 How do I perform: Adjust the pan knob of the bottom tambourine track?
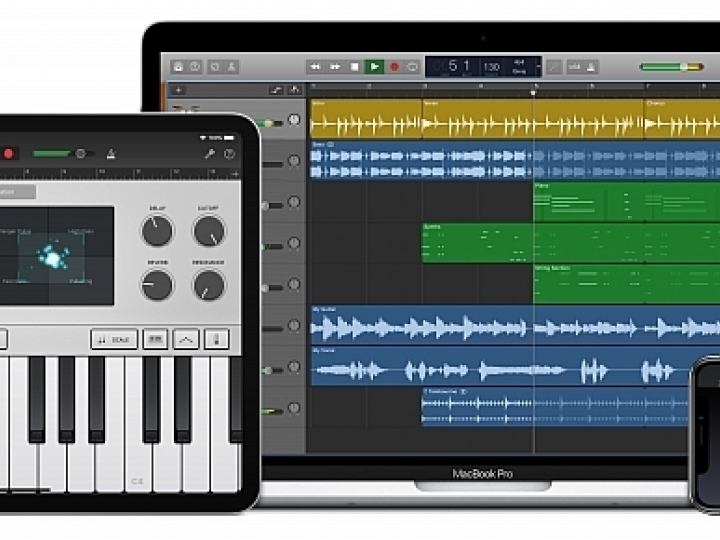pos(294,408)
